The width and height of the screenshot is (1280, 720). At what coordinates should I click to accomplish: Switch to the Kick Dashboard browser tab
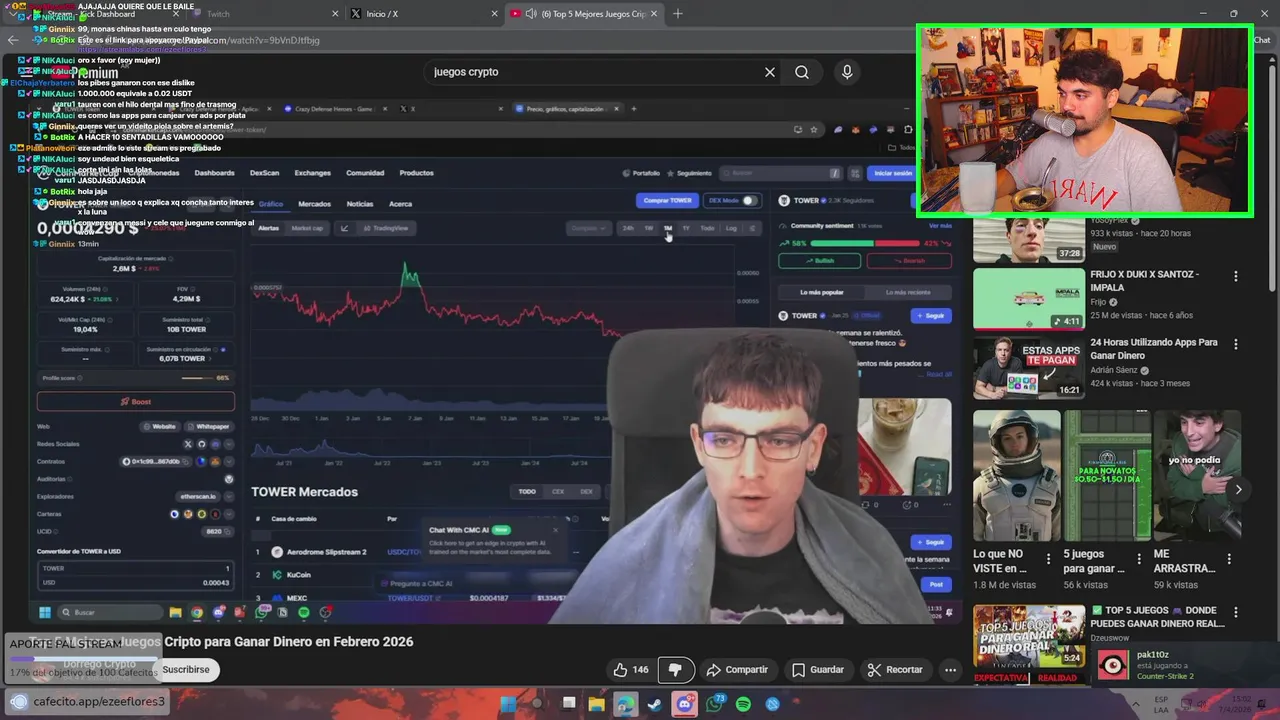pos(106,14)
